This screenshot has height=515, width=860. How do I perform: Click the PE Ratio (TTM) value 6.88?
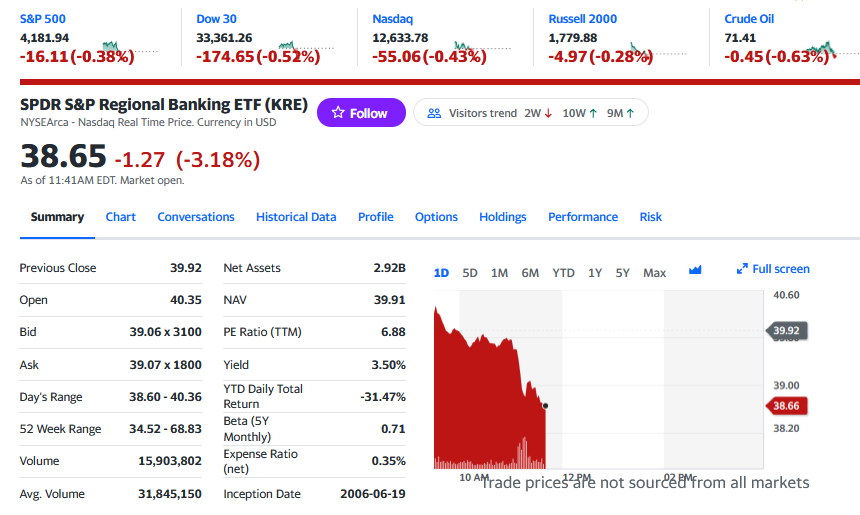(393, 332)
